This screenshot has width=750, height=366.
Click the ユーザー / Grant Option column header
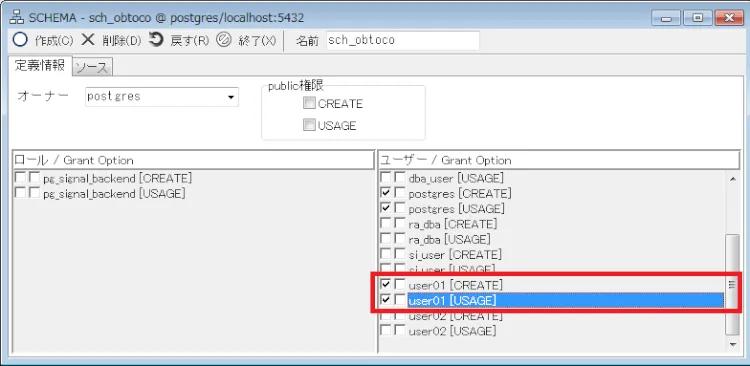(559, 160)
